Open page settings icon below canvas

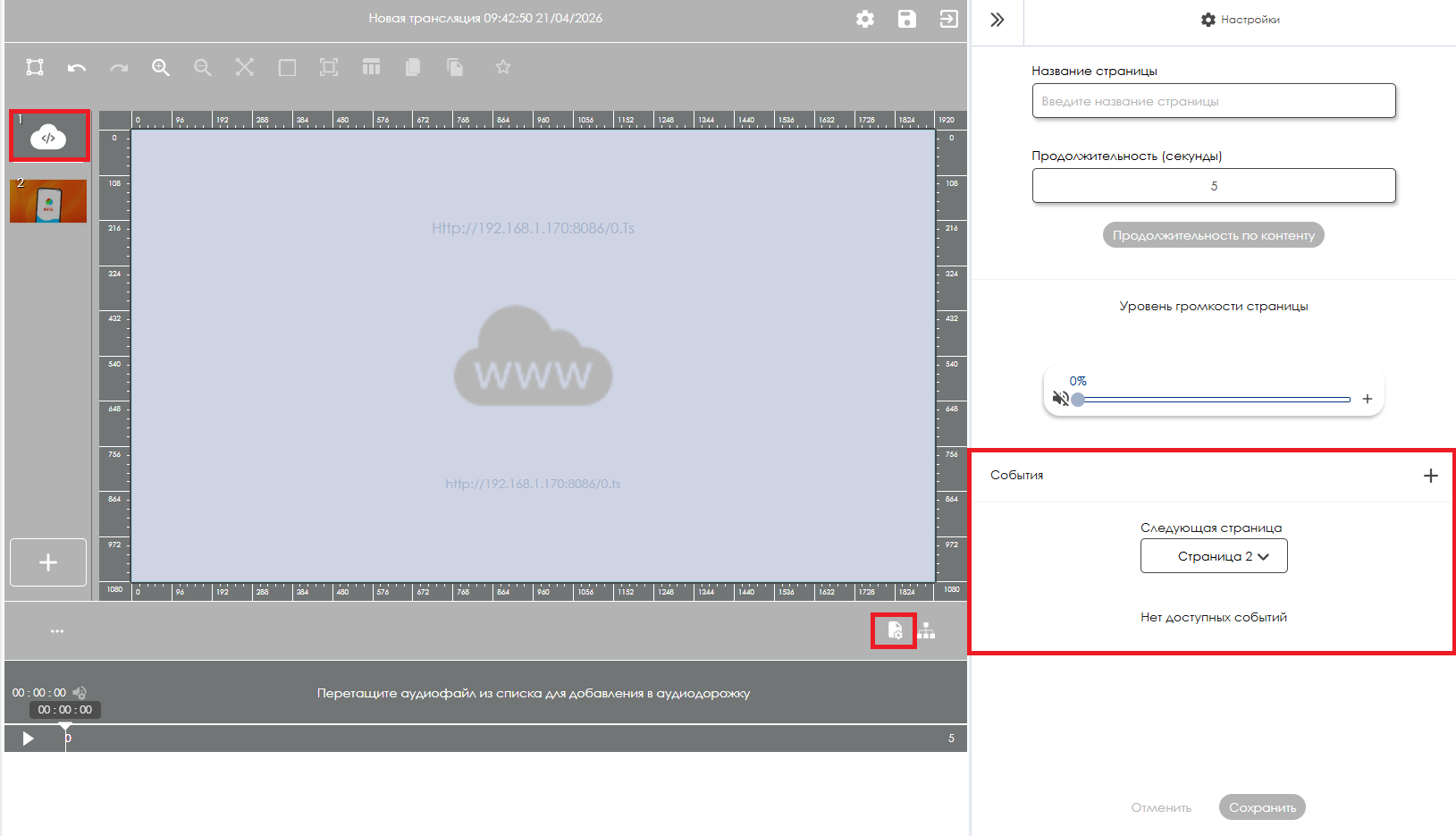coord(894,631)
